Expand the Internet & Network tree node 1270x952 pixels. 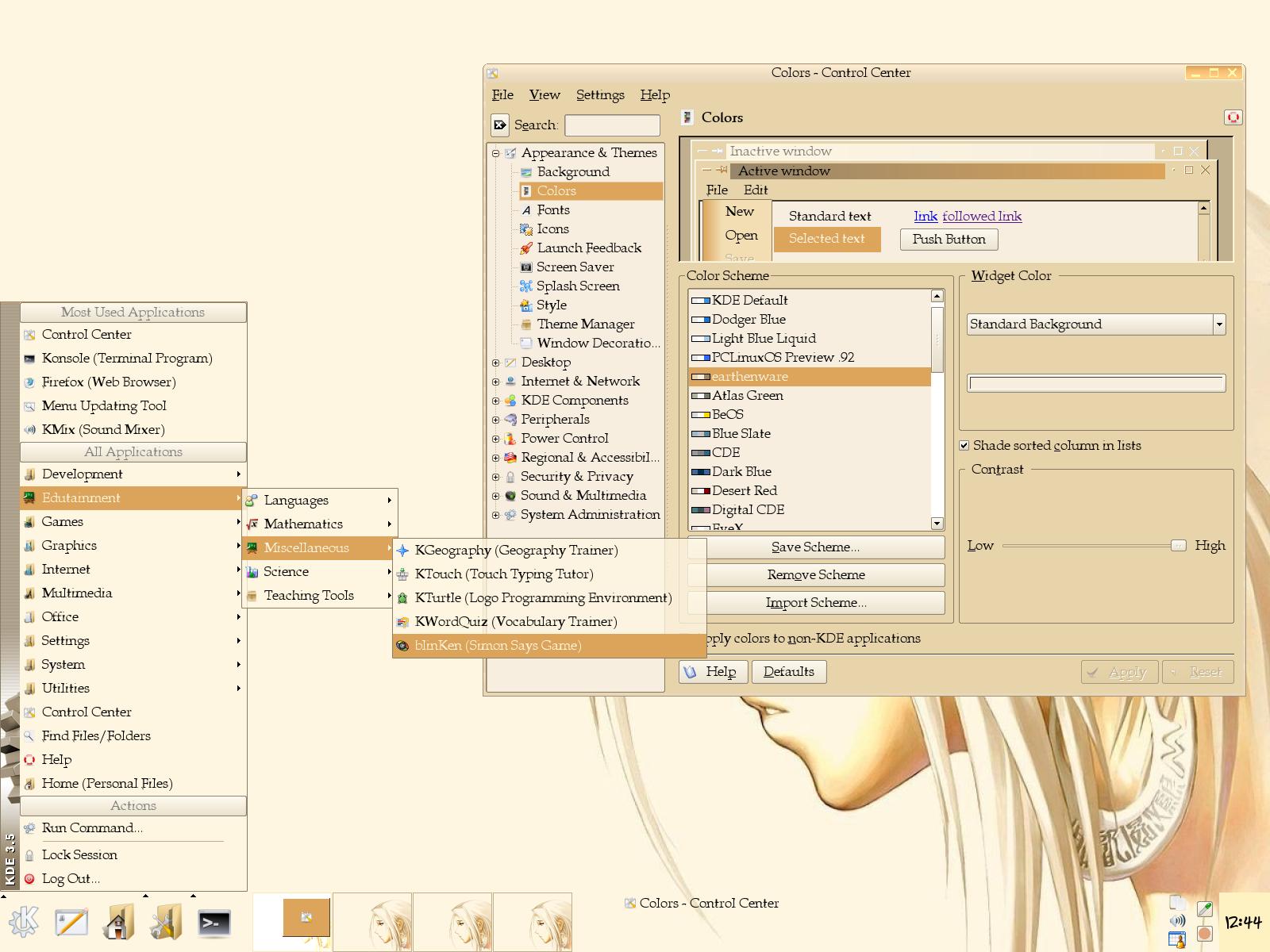click(496, 382)
